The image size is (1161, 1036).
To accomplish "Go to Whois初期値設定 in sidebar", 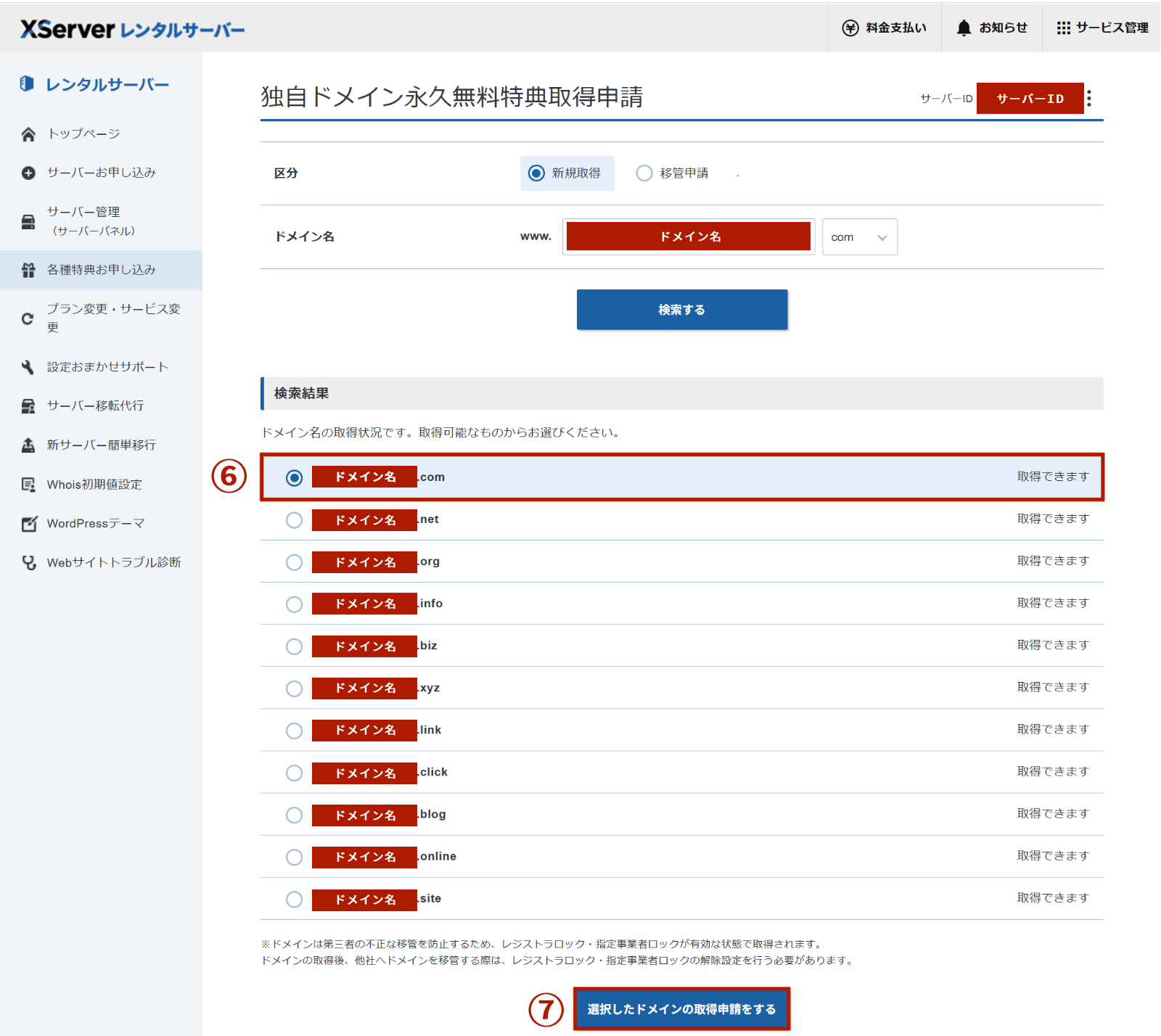I will pyautogui.click(x=94, y=485).
